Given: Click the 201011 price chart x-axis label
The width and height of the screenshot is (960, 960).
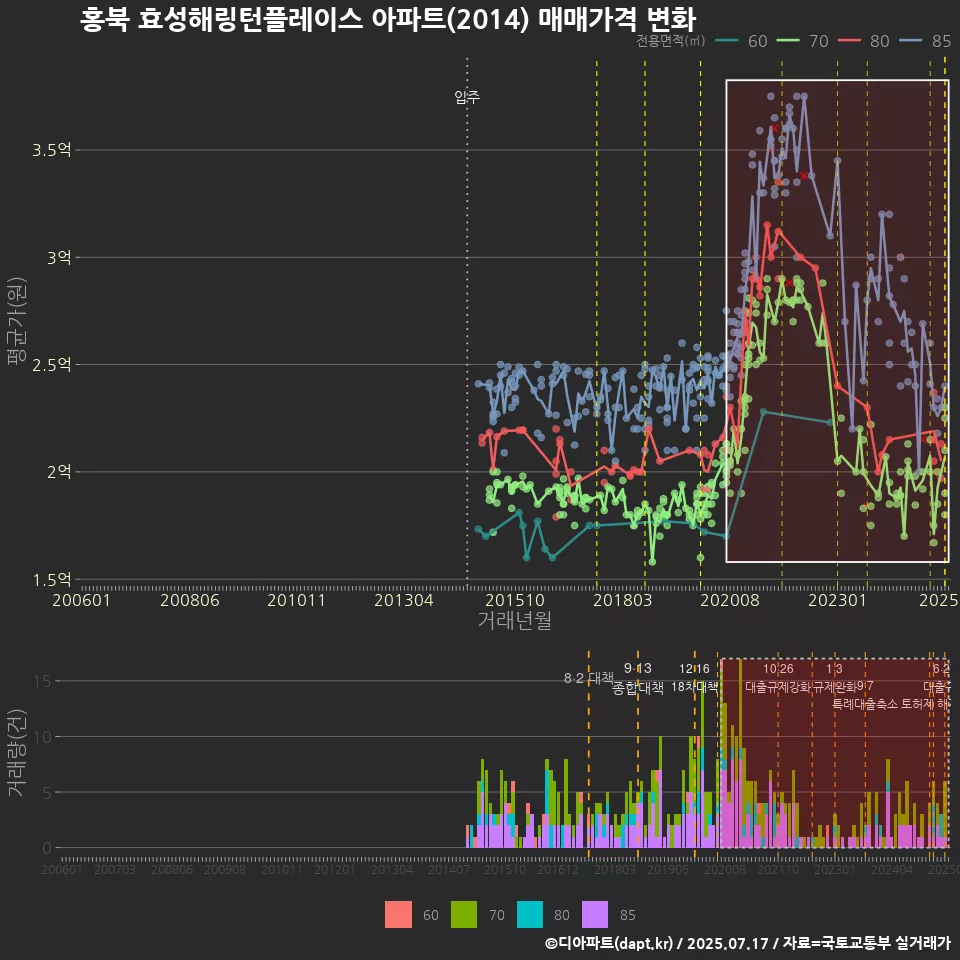Looking at the screenshot, I should click(296, 600).
